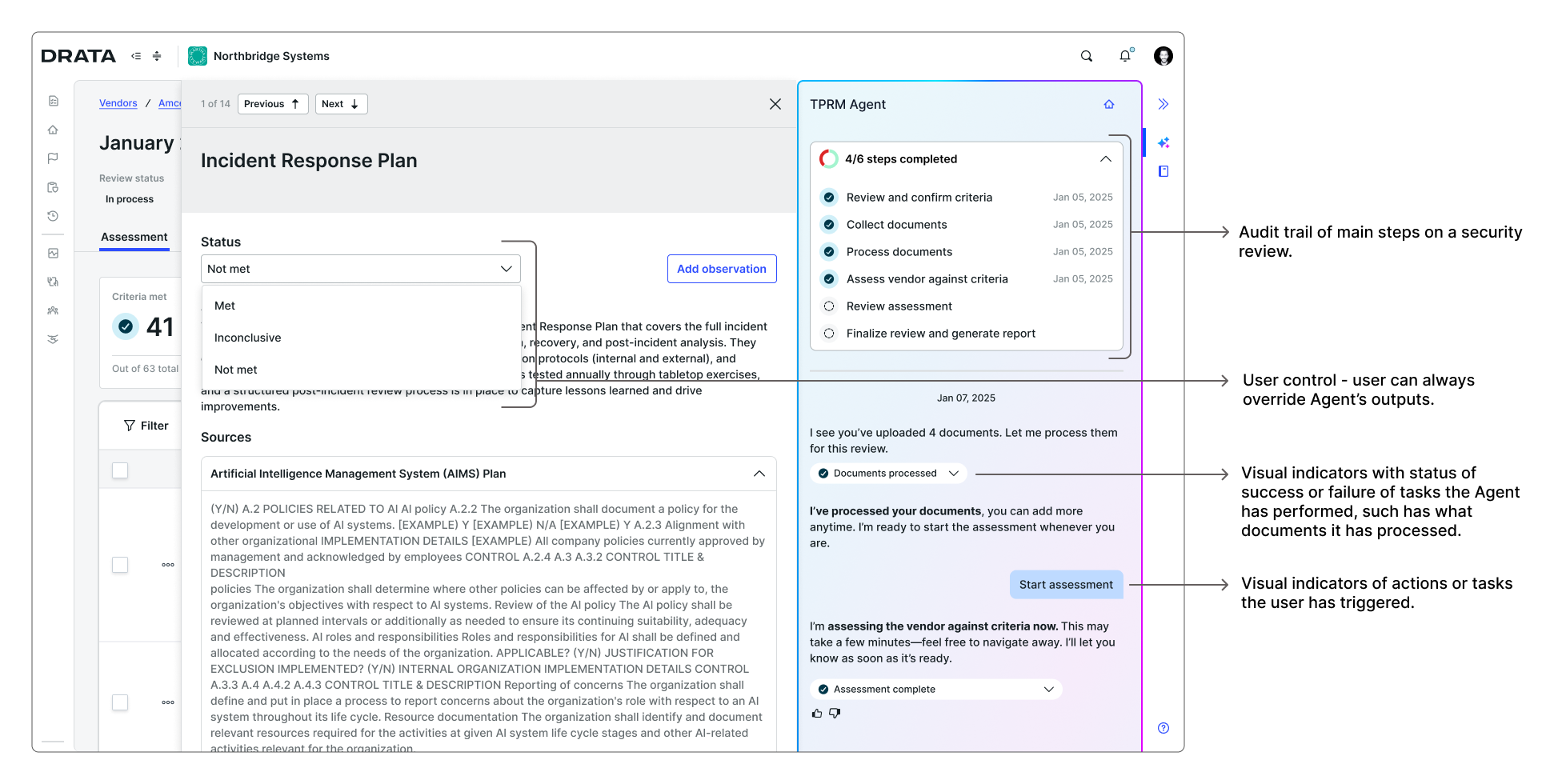Screen dimensions: 1562x784
Task: Click the history clock icon in left sidebar
Action: (x=53, y=216)
